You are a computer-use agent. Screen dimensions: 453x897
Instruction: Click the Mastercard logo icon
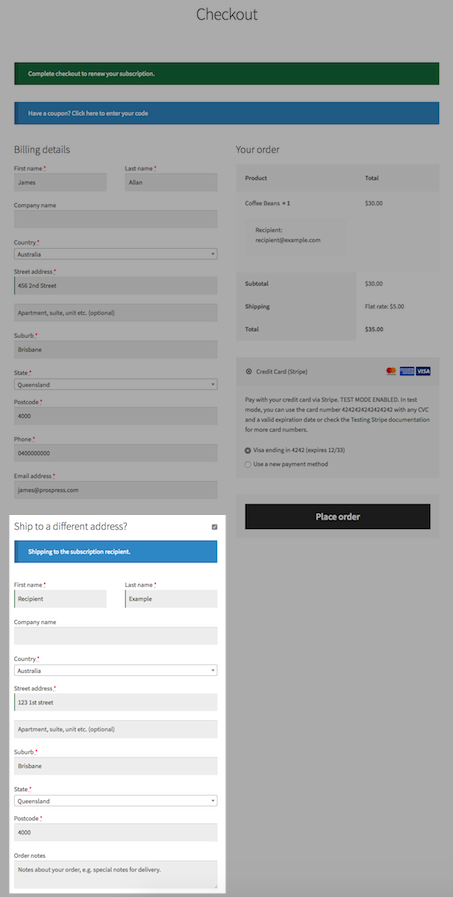tap(391, 371)
